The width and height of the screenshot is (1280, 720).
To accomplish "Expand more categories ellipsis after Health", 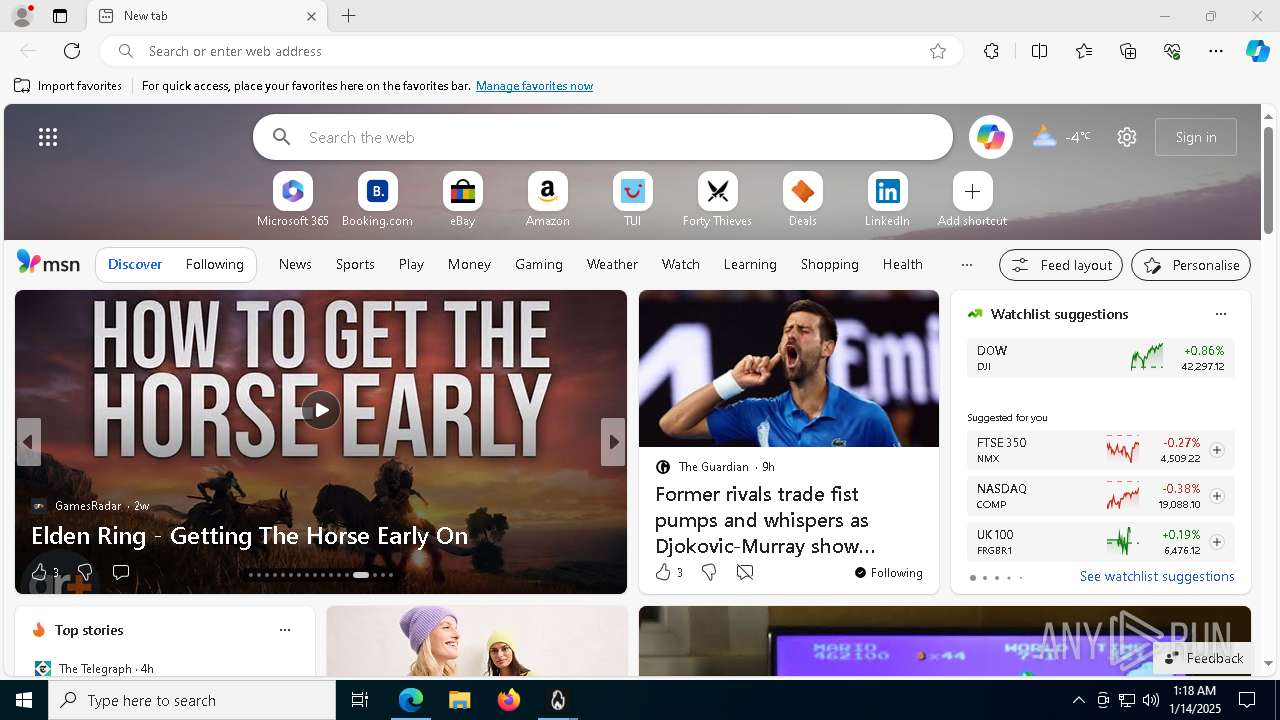I will click(x=966, y=265).
